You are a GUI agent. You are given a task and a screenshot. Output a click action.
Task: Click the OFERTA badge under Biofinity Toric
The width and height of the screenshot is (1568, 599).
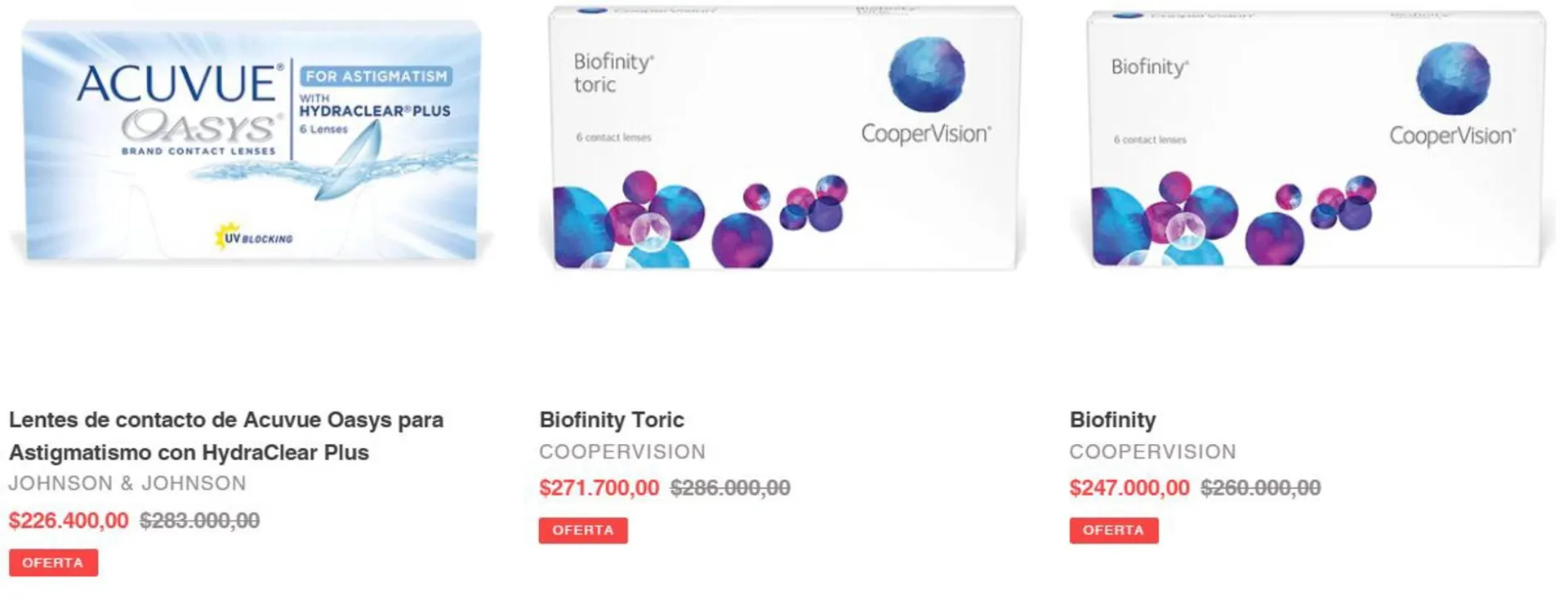583,530
